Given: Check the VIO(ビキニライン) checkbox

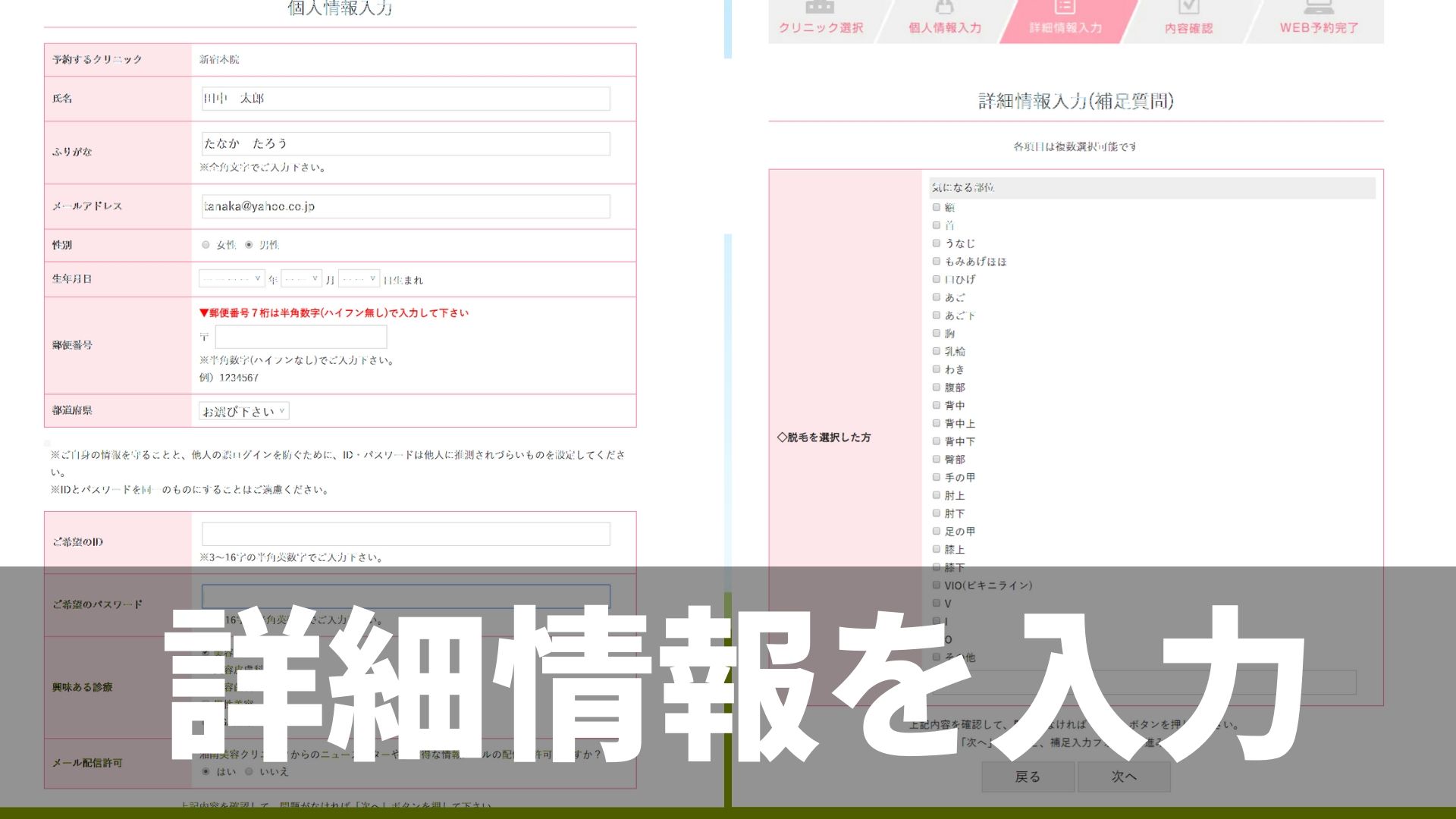Looking at the screenshot, I should [937, 585].
